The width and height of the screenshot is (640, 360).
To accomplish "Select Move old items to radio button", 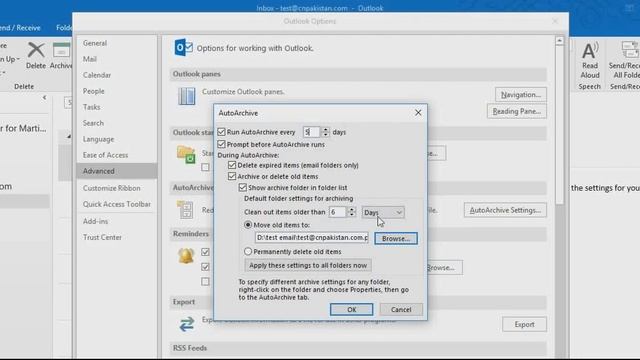I will (248, 224).
